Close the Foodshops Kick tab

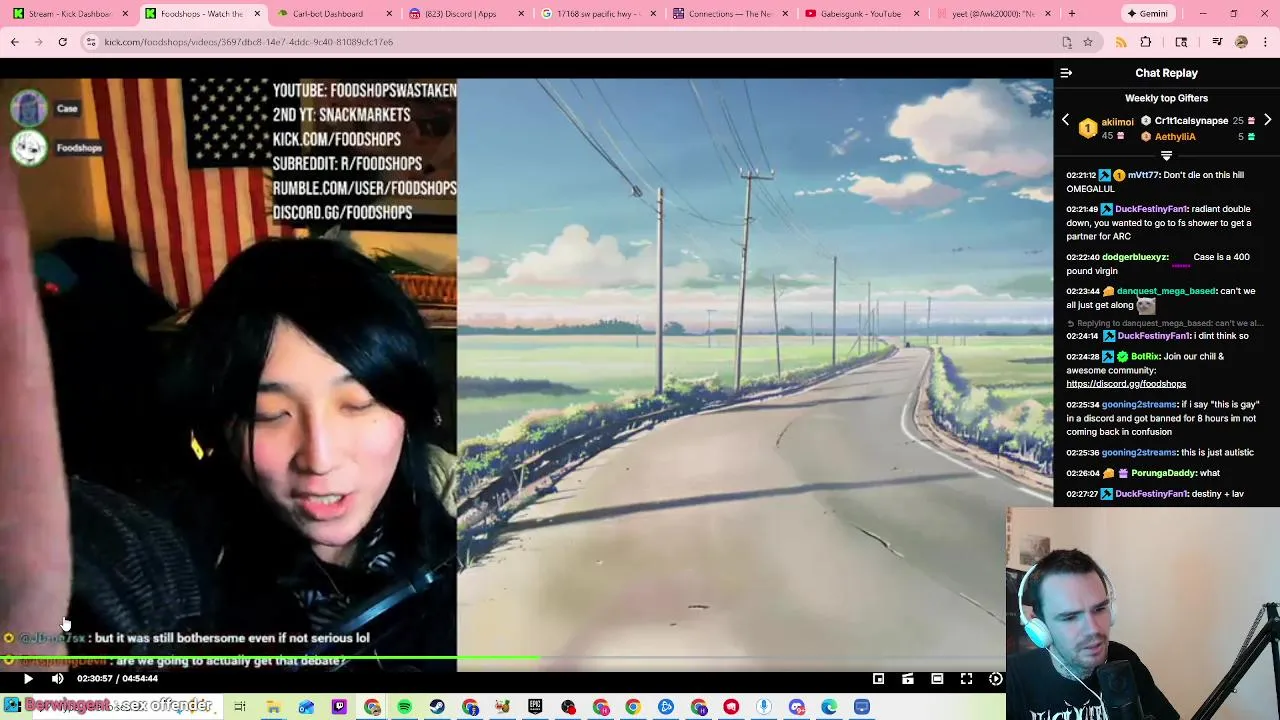pyautogui.click(x=257, y=14)
